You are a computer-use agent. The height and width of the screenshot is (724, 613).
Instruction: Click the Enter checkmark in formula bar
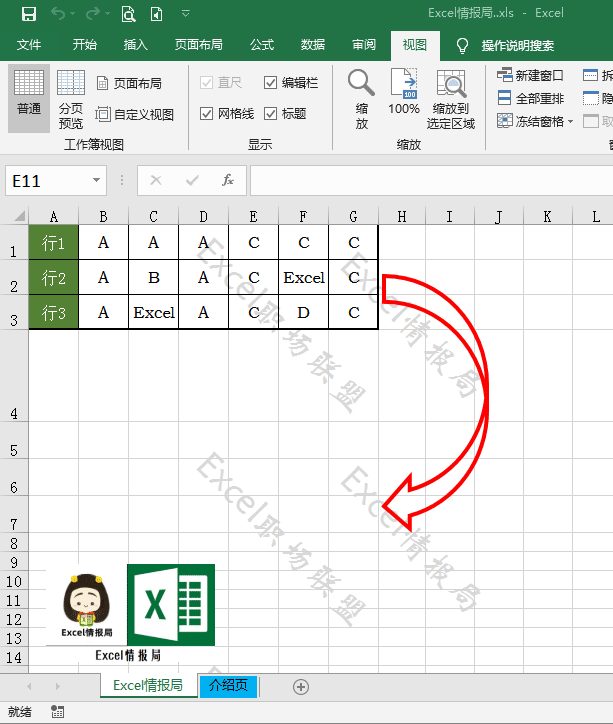point(192,180)
